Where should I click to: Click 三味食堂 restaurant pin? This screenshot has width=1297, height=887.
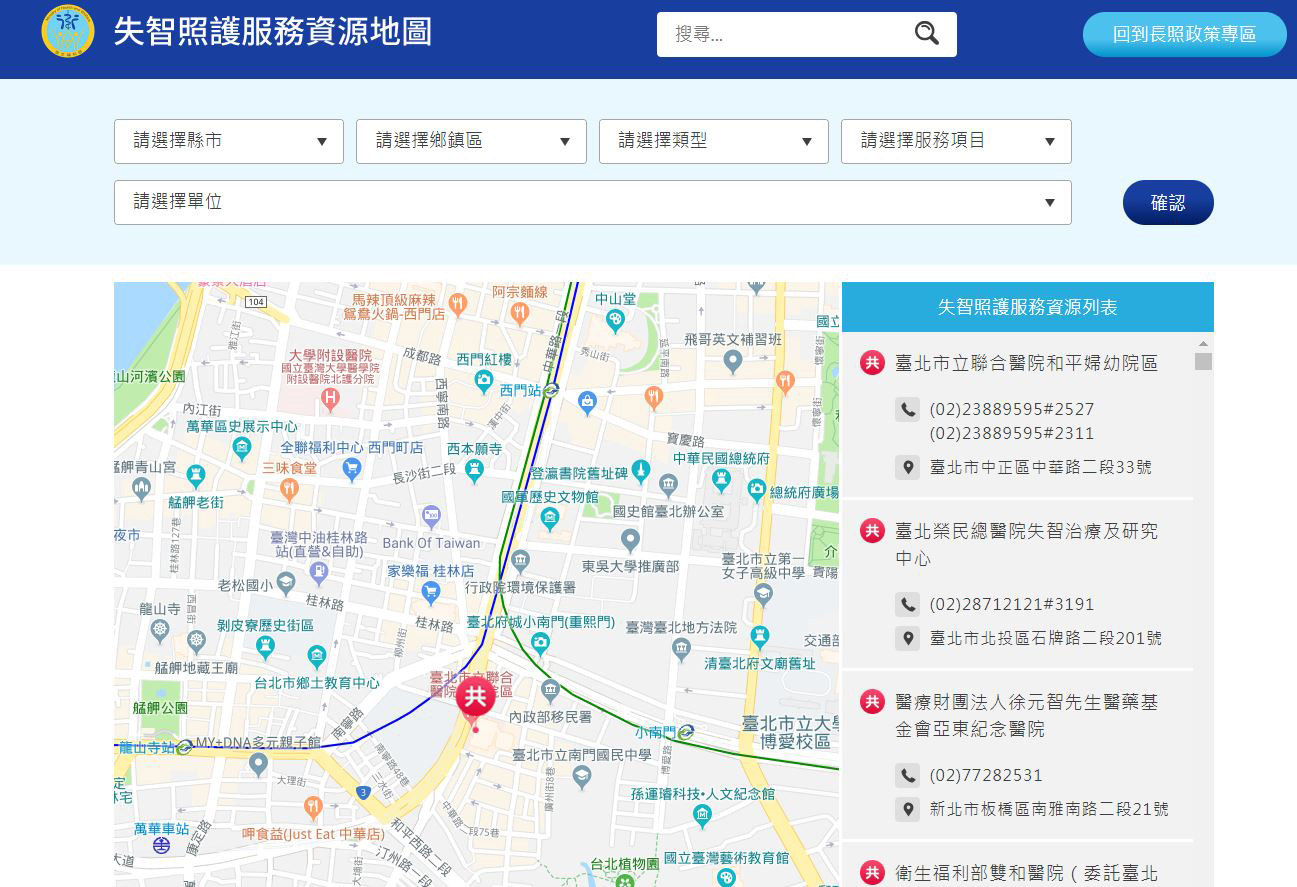pyautogui.click(x=289, y=489)
